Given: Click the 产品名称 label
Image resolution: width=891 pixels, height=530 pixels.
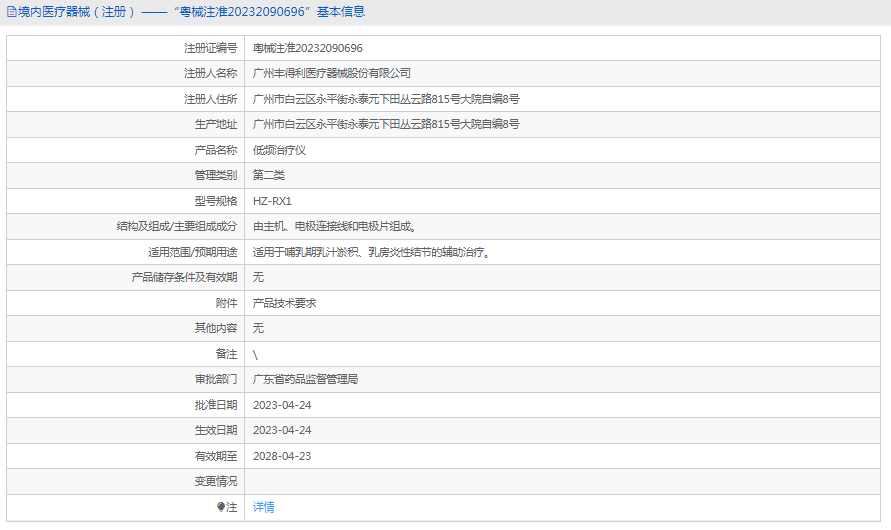Looking at the screenshot, I should pos(216,150).
